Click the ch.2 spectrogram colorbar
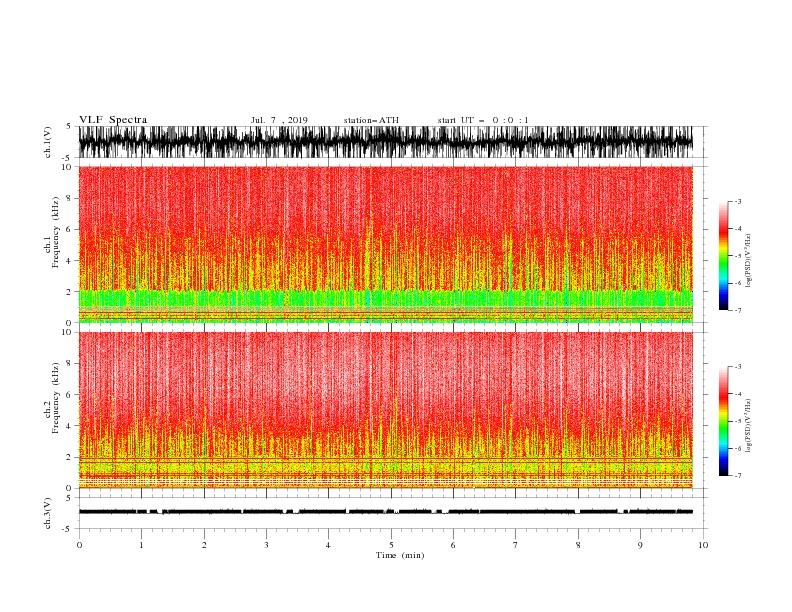This screenshot has height=612, width=792. [723, 421]
